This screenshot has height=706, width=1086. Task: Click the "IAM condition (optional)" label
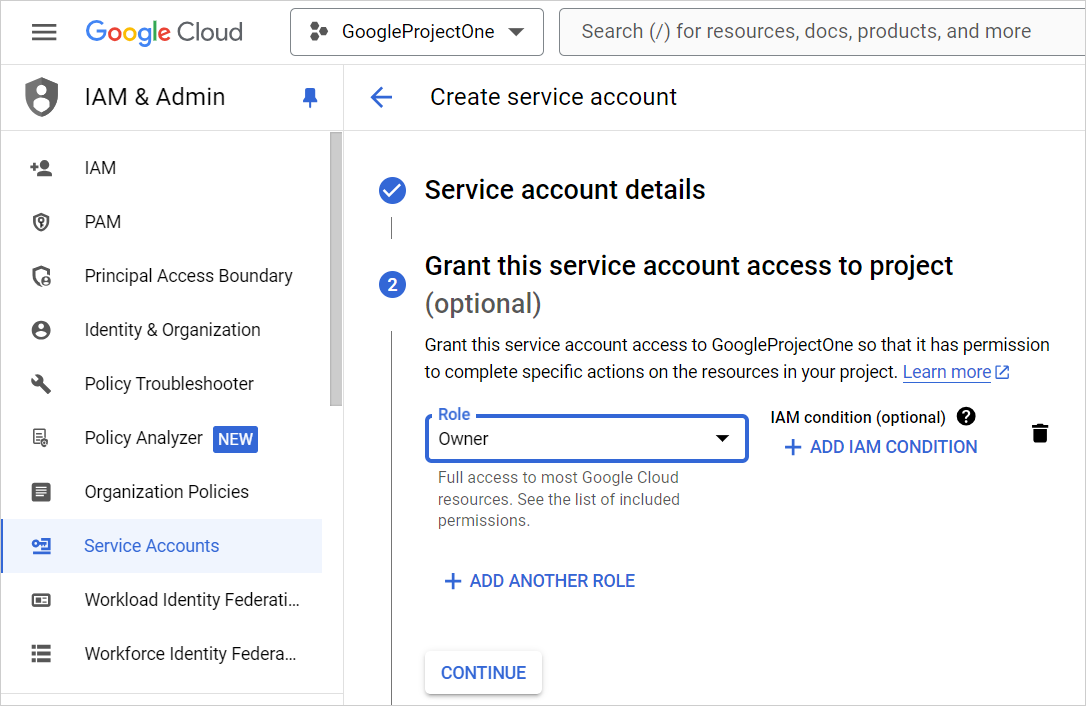(857, 417)
